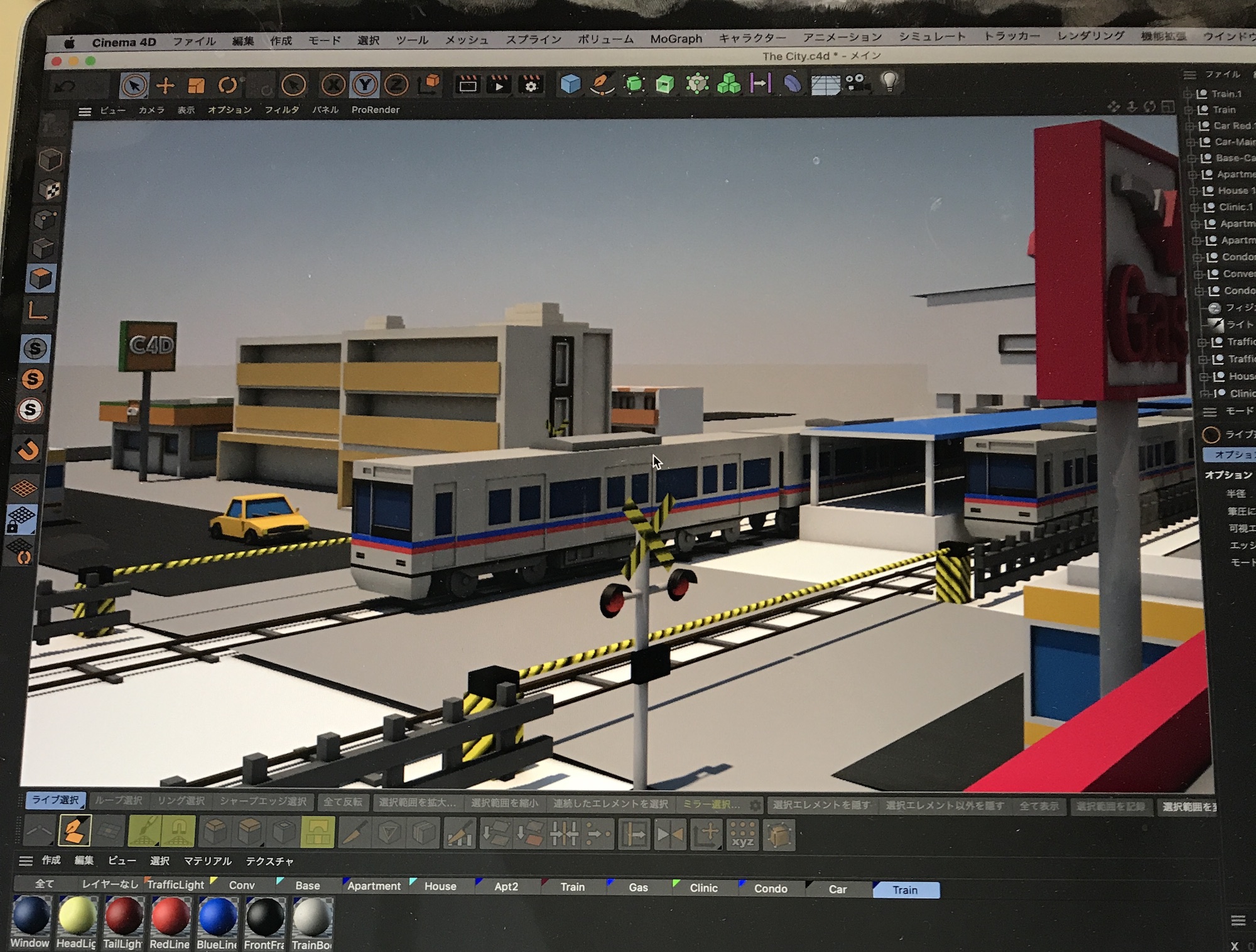The image size is (1256, 952).
Task: Open the MoGraph menu
Action: 676,39
